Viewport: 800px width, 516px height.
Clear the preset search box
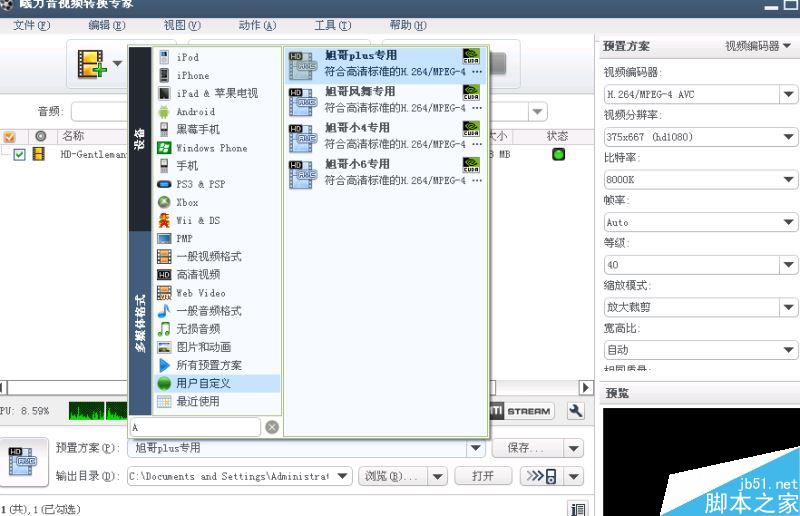click(x=272, y=427)
